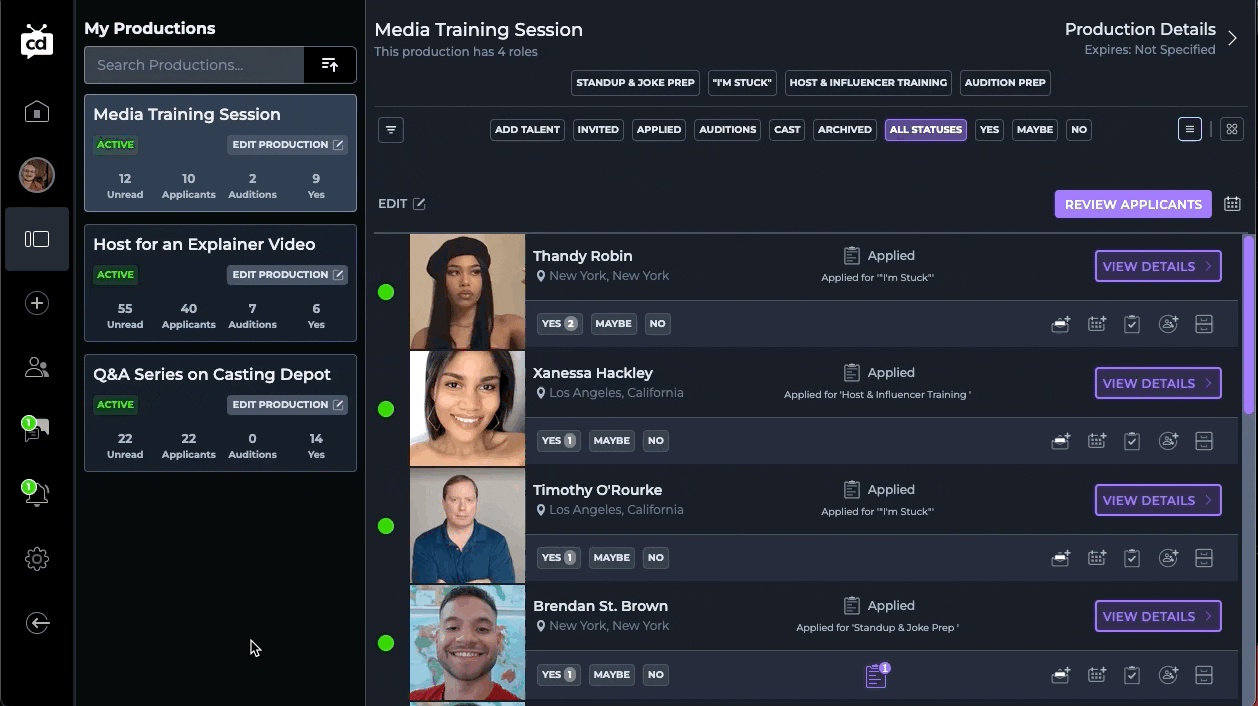Viewport: 1258px width, 706px height.
Task: Click the sort productions icon
Action: coord(330,65)
